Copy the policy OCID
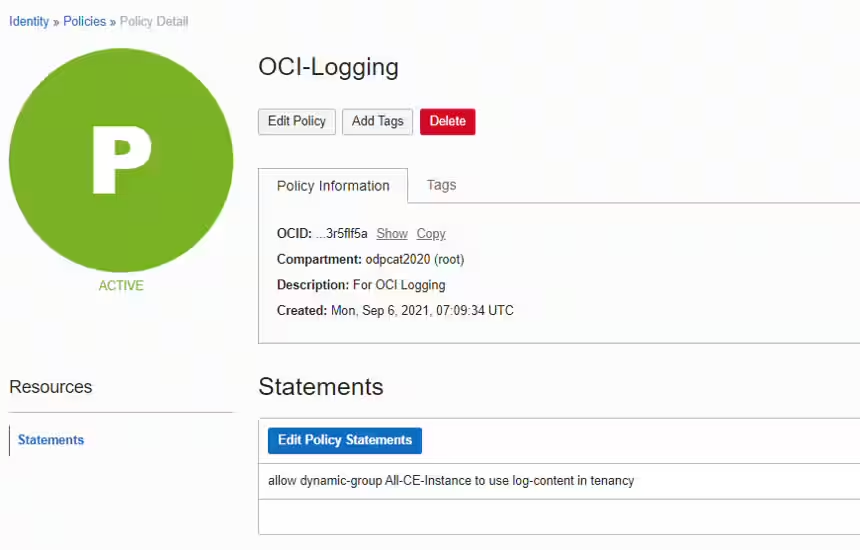Screen dimensions: 860x550 pos(431,233)
